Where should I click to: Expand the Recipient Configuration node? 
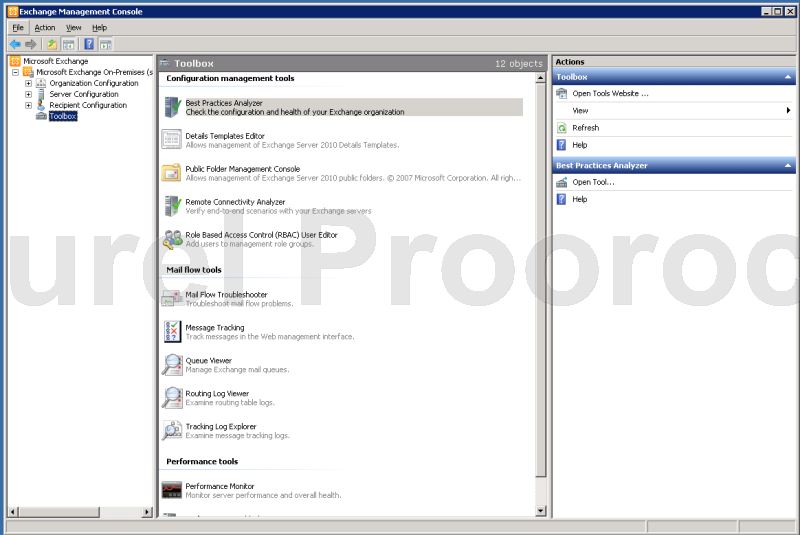click(x=29, y=105)
